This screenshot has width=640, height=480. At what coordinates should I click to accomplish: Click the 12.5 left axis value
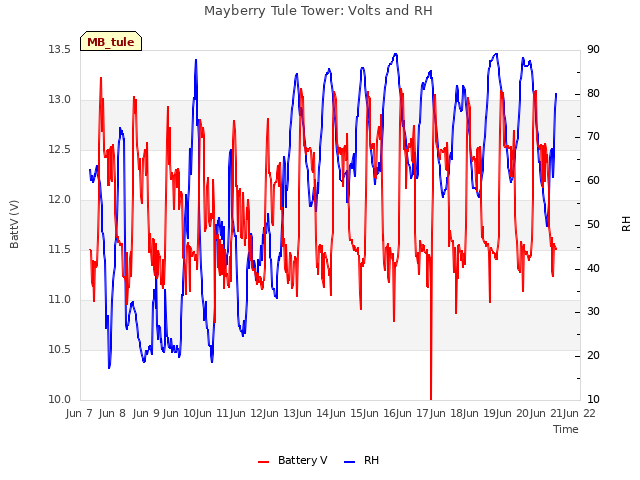[60, 149]
